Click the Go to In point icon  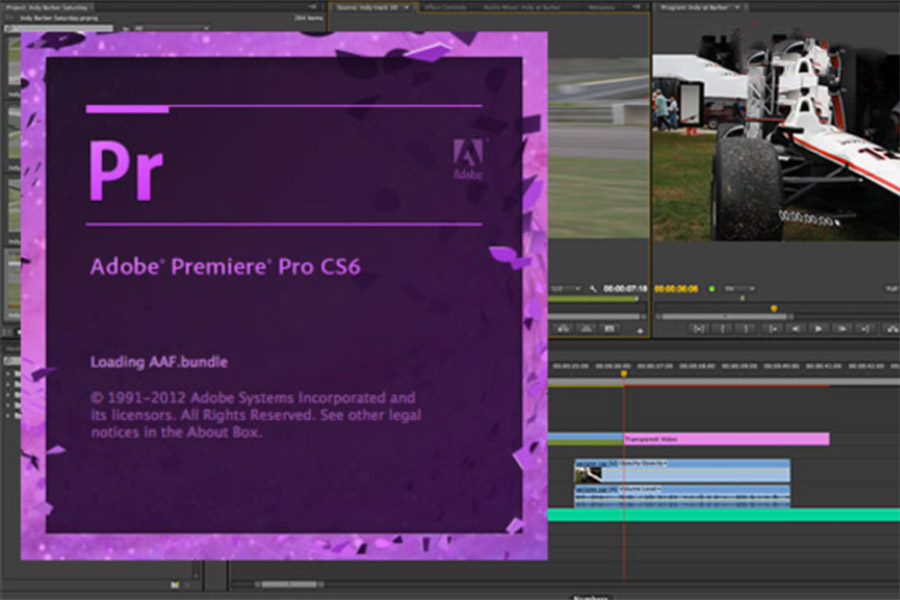click(x=773, y=328)
